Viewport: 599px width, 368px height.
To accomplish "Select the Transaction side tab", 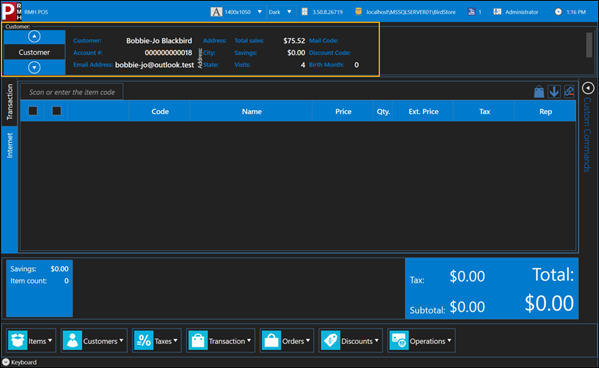I will coord(10,102).
